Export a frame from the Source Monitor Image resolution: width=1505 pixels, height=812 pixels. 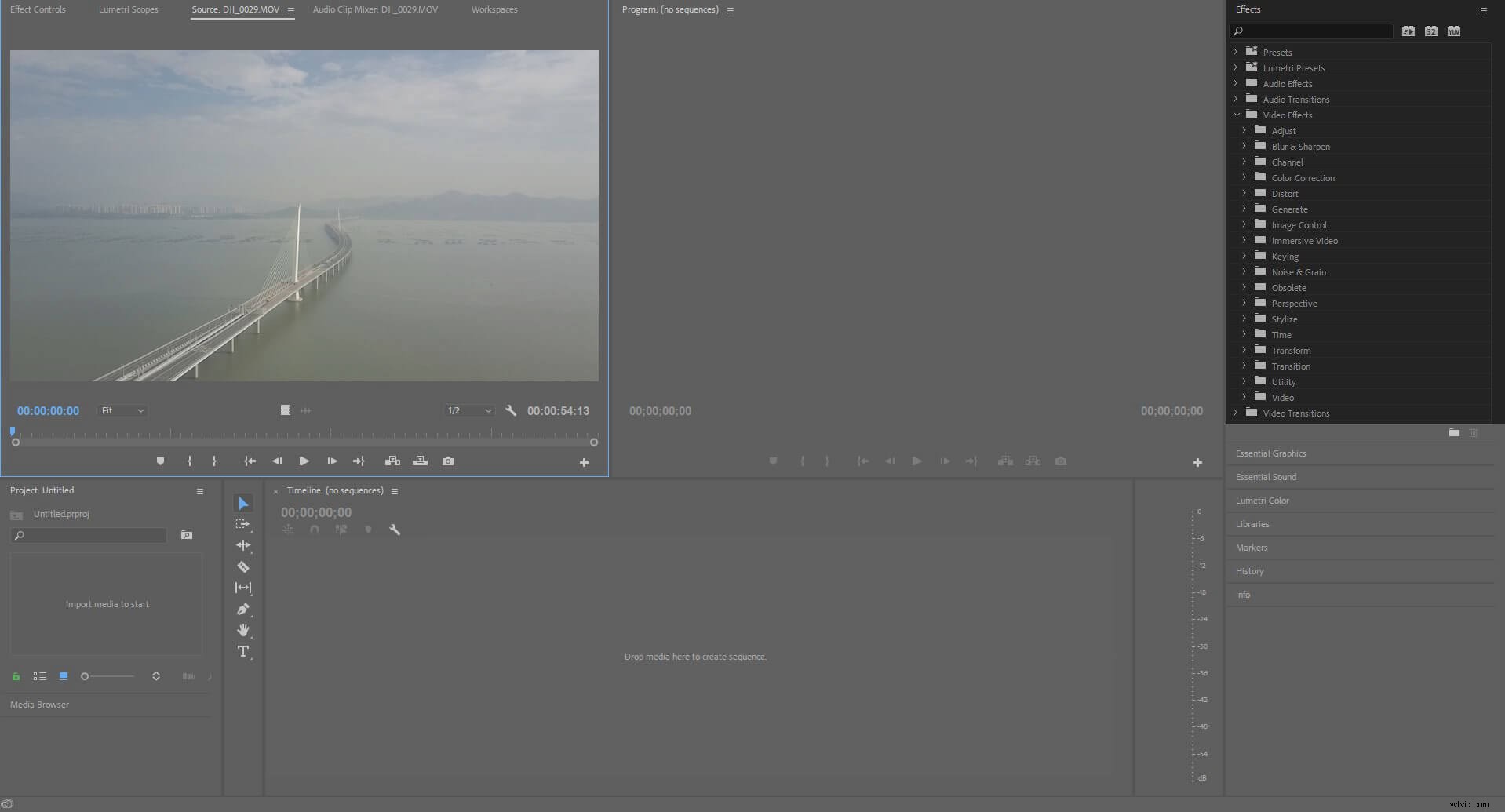448,461
